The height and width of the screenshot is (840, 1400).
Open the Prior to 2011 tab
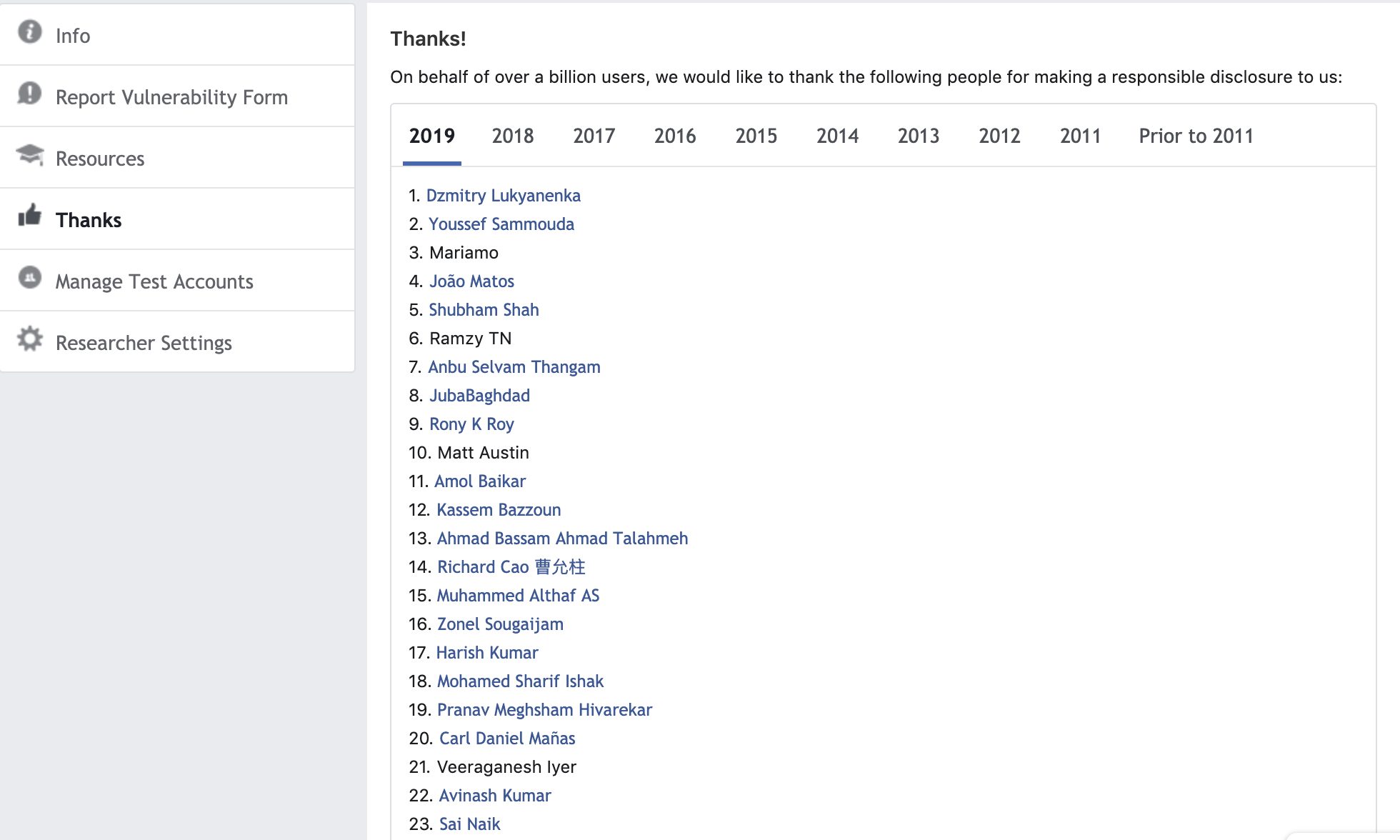(x=1196, y=136)
